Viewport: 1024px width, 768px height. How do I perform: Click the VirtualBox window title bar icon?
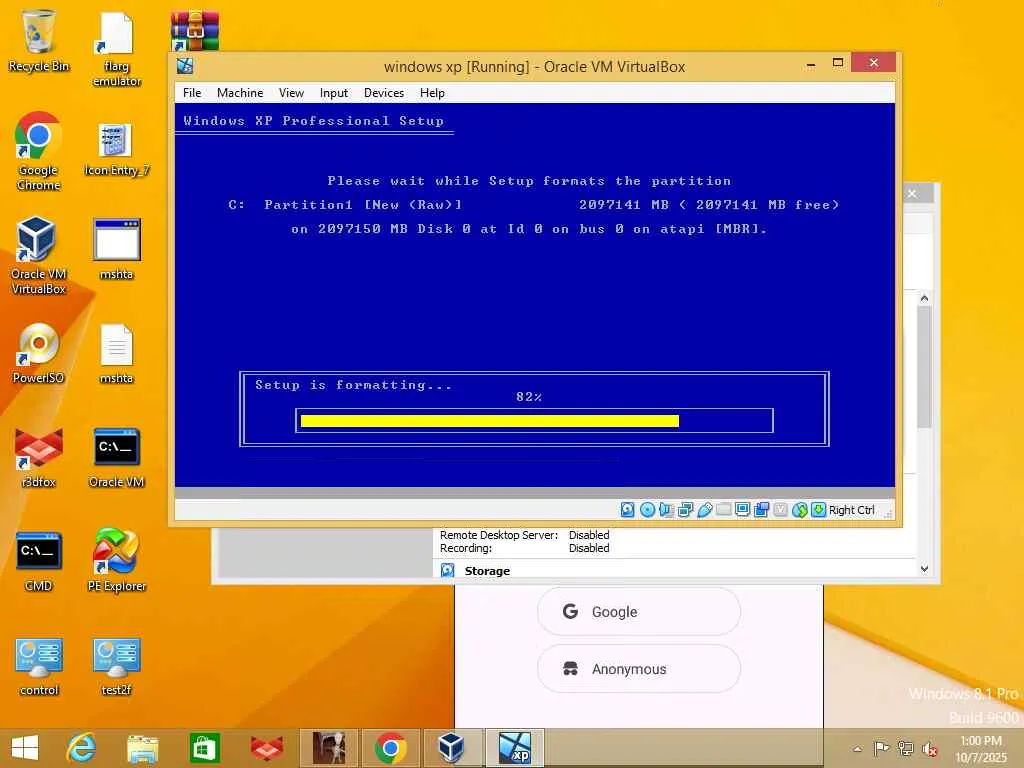185,65
